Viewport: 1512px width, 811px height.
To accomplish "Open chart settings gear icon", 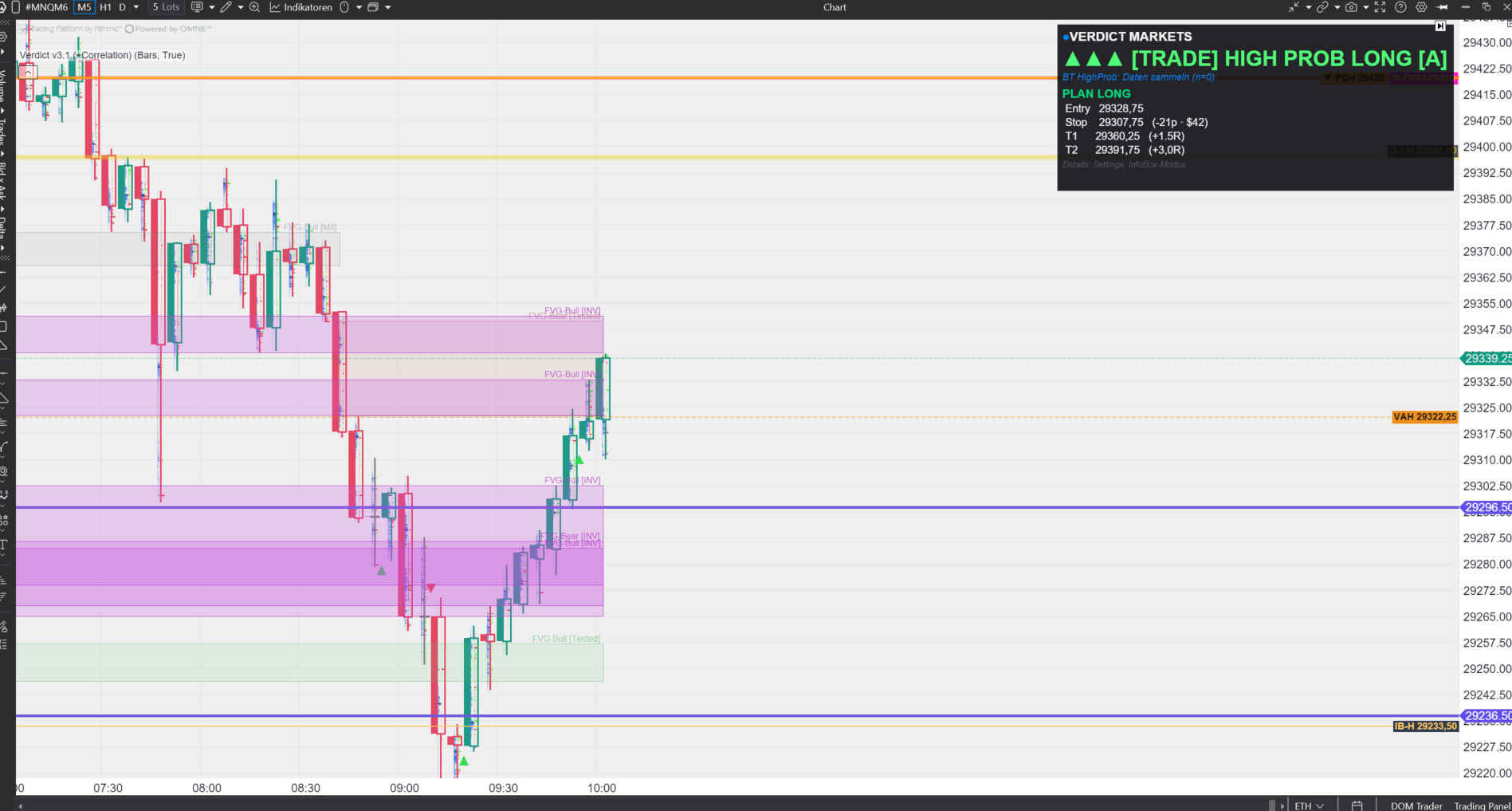I will (1421, 7).
